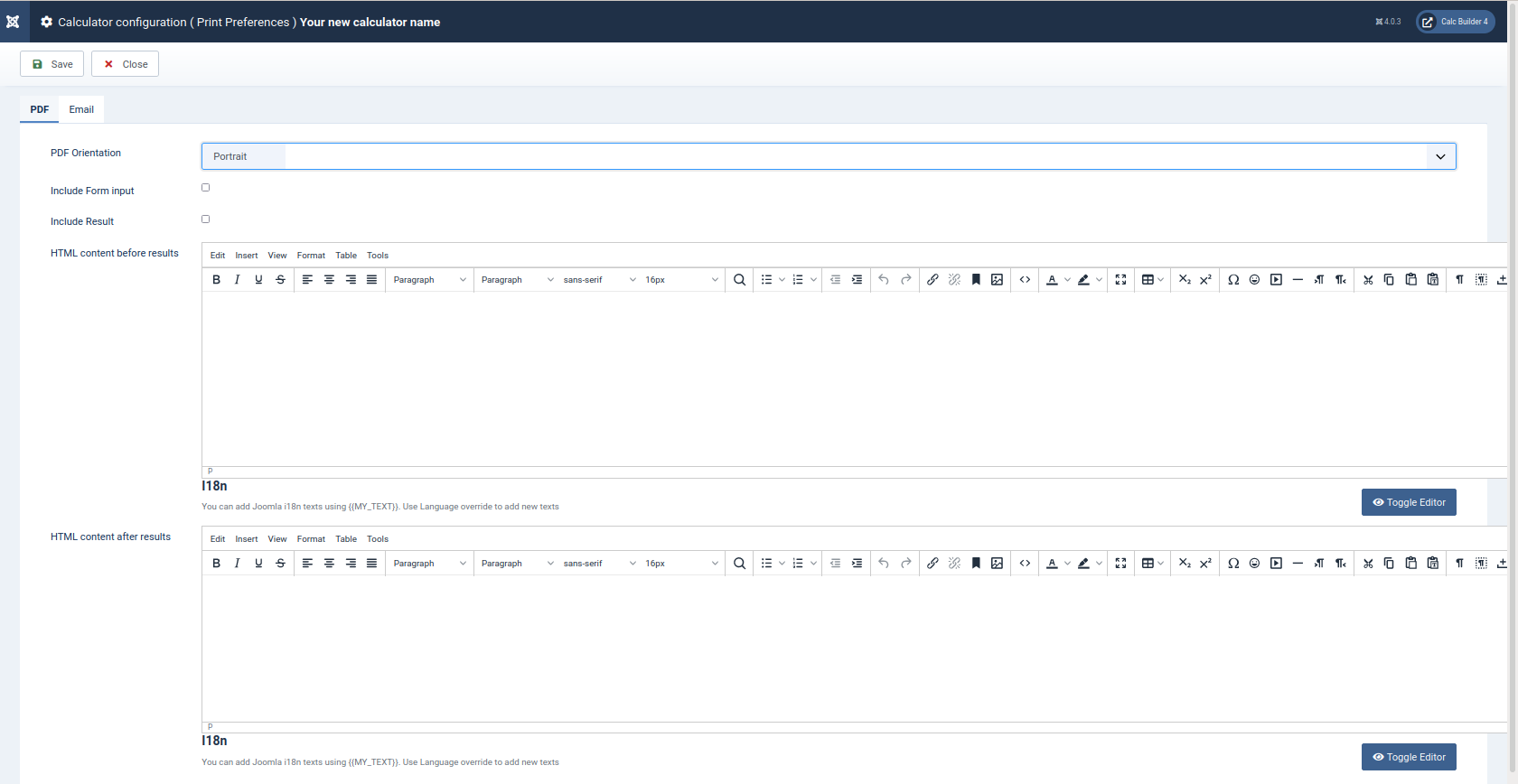
Task: Open find and replace in before-results editor
Action: 739,280
